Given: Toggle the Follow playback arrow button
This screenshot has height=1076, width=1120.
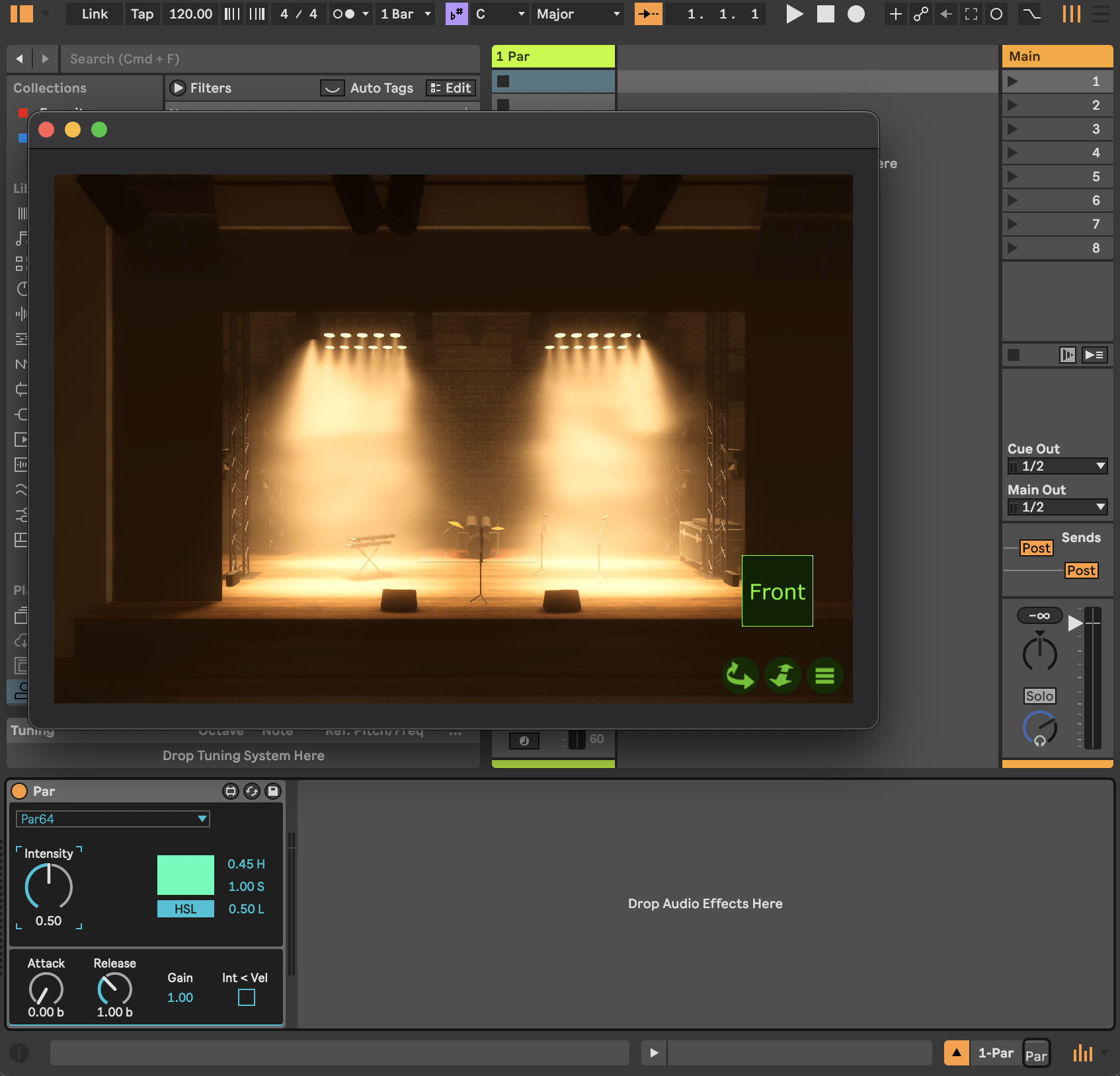Looking at the screenshot, I should pos(649,14).
